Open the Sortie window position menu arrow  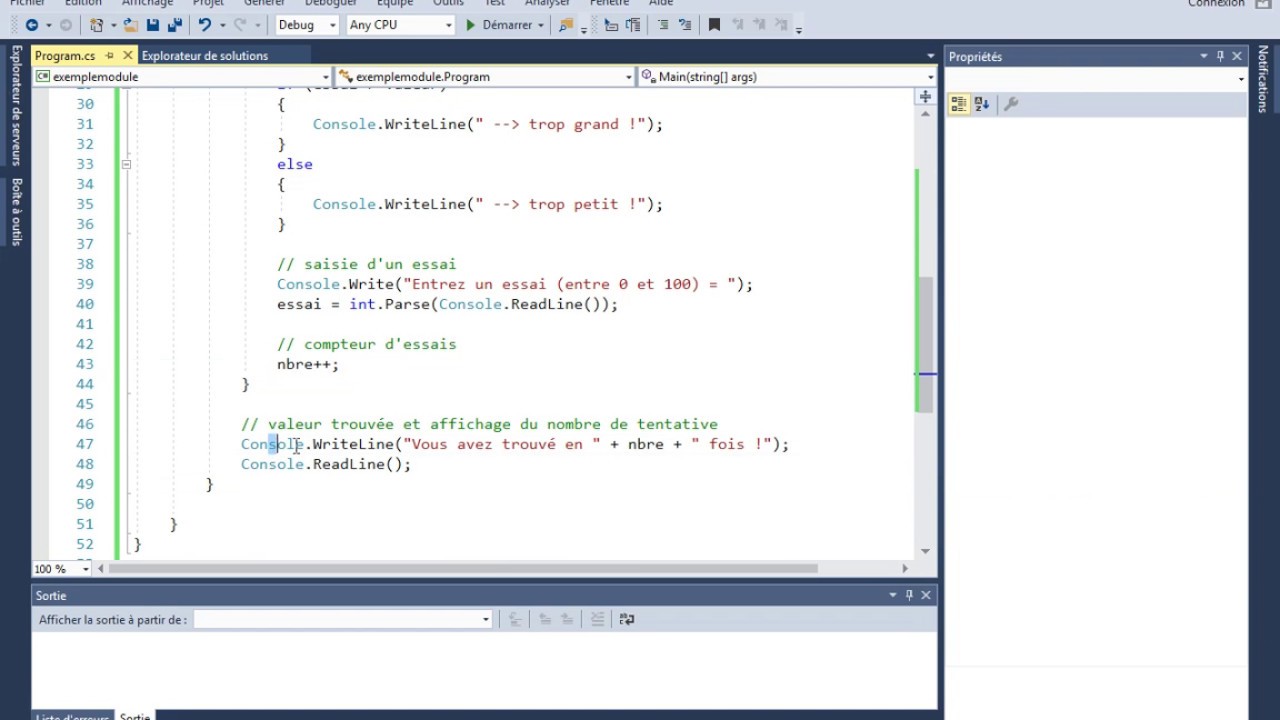[x=892, y=595]
